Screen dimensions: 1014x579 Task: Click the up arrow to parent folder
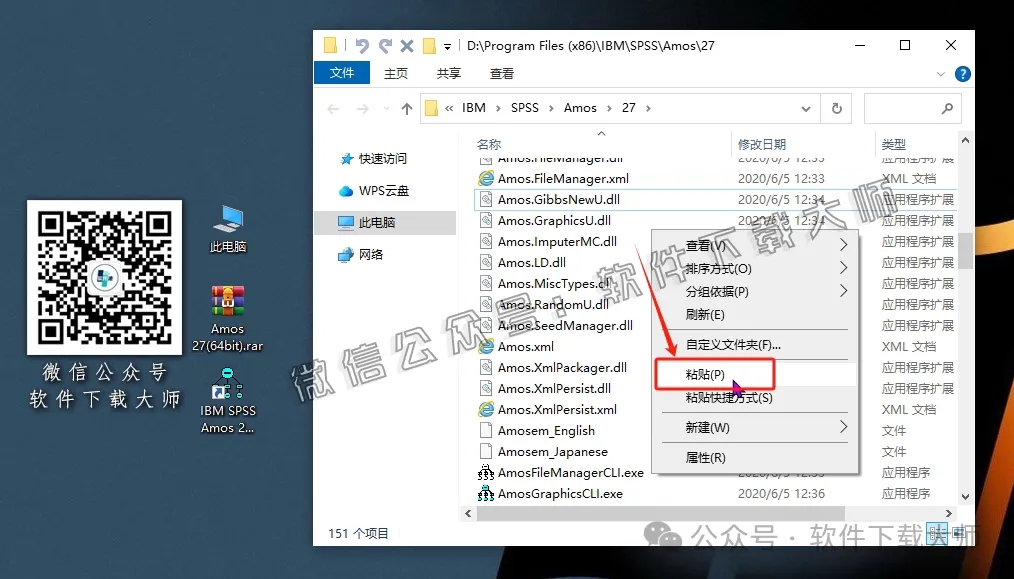click(409, 107)
